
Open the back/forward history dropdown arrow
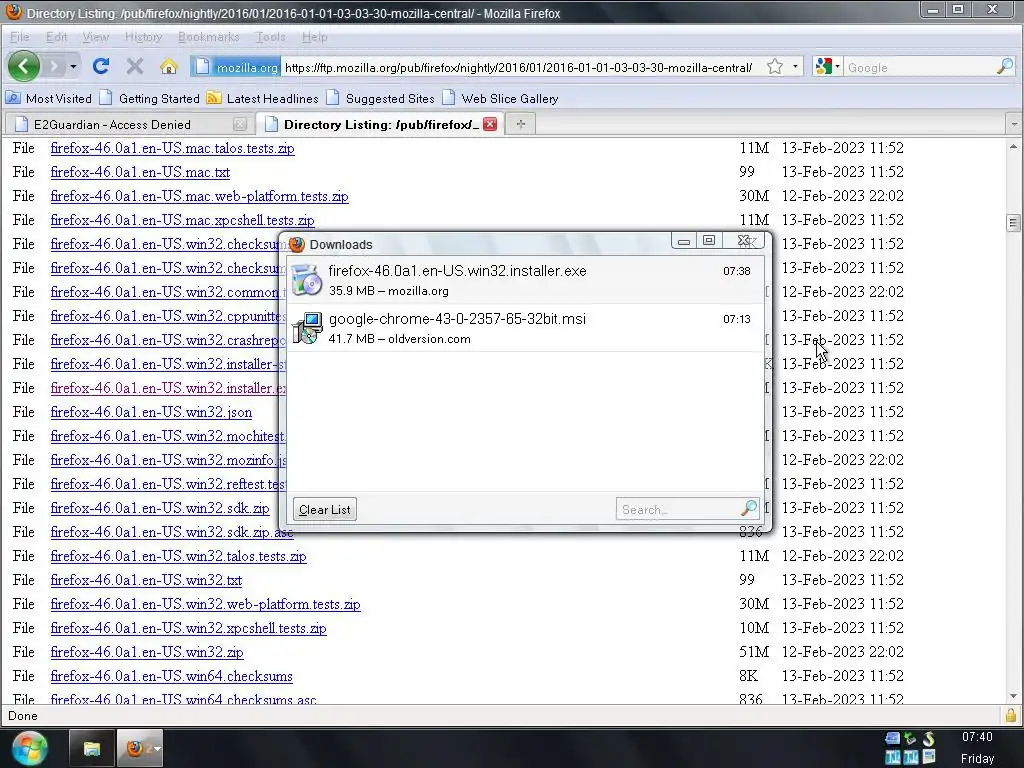point(73,67)
